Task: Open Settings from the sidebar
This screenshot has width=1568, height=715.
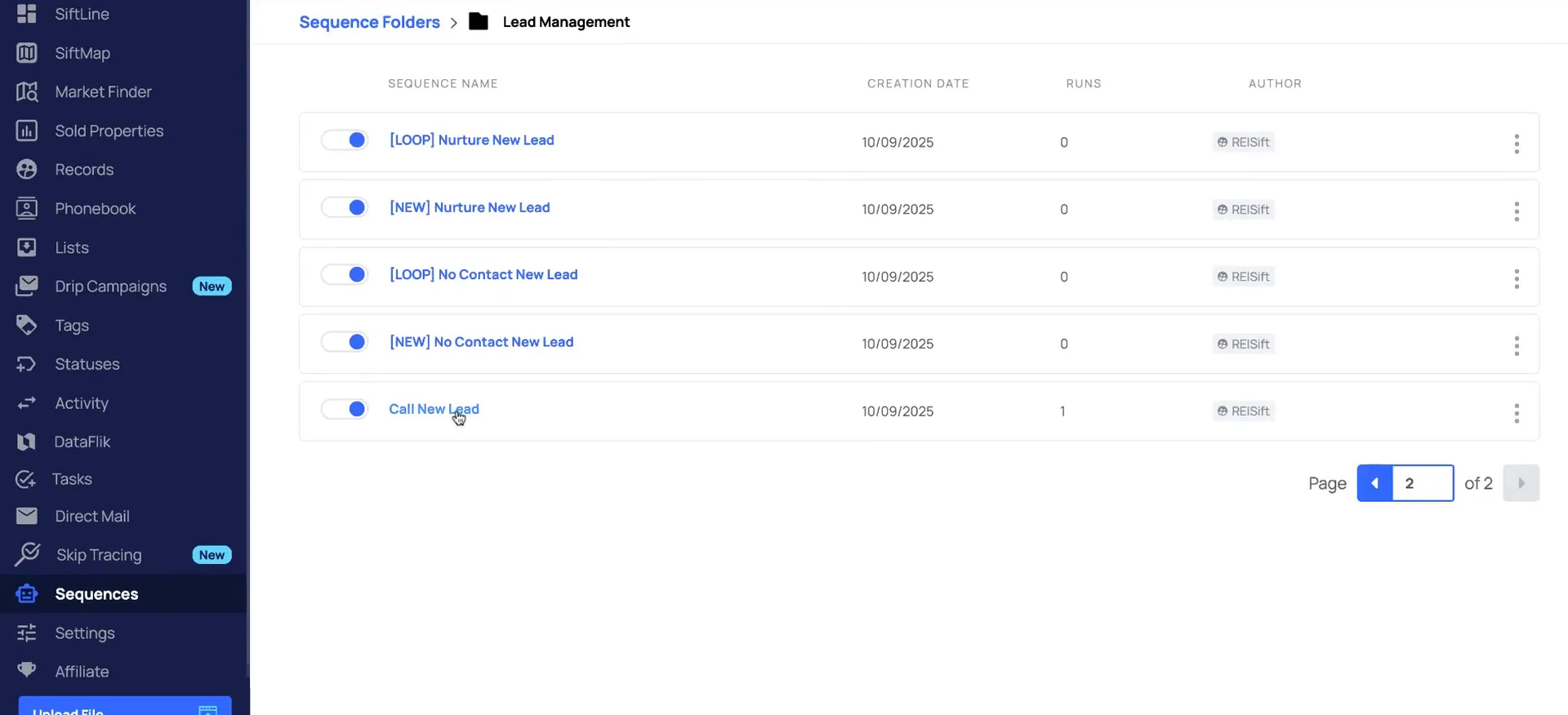Action: [x=85, y=633]
